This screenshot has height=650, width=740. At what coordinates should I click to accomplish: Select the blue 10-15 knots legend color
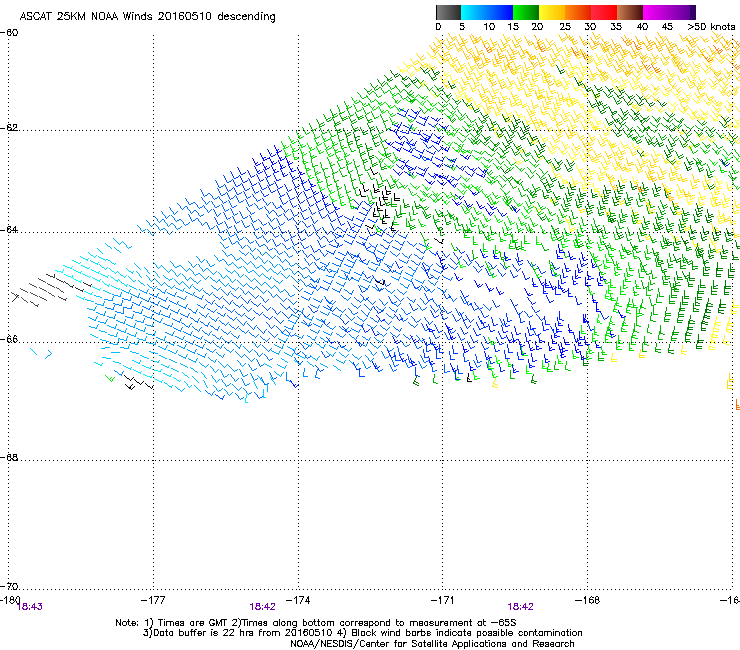click(500, 12)
